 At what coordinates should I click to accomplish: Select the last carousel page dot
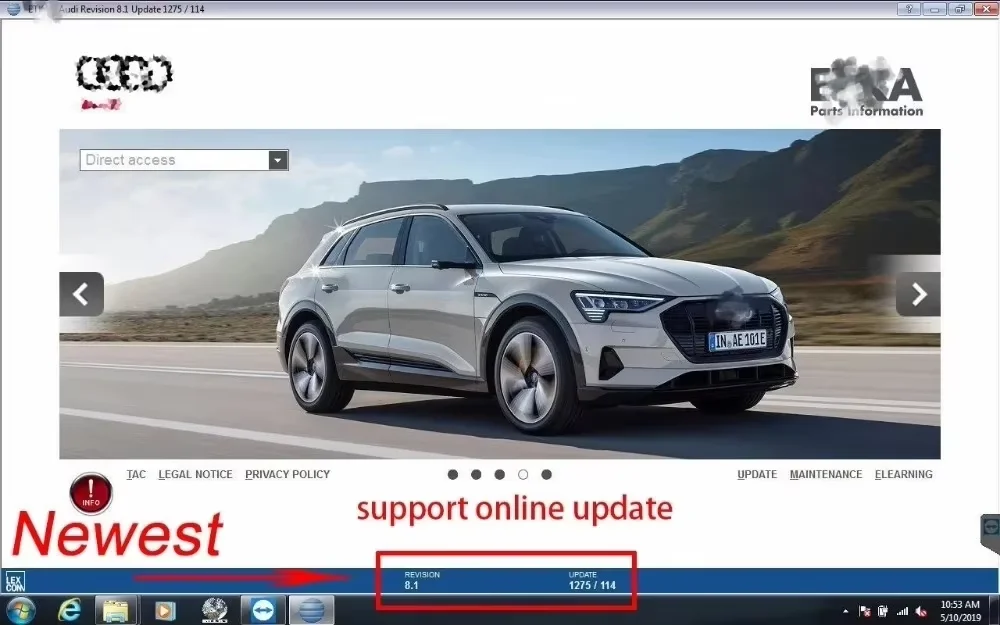pos(546,475)
